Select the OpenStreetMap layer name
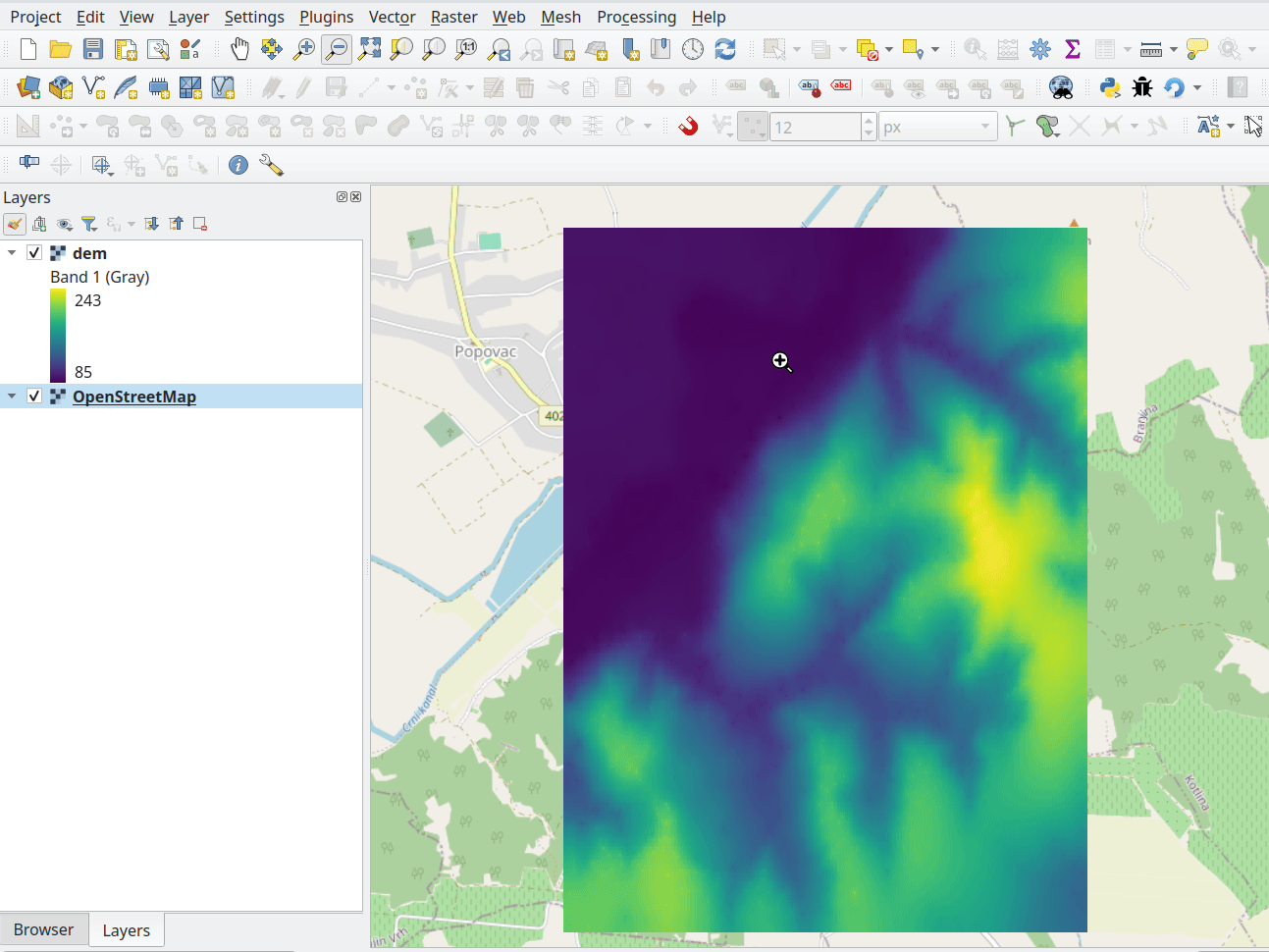1269x952 pixels. tap(133, 396)
